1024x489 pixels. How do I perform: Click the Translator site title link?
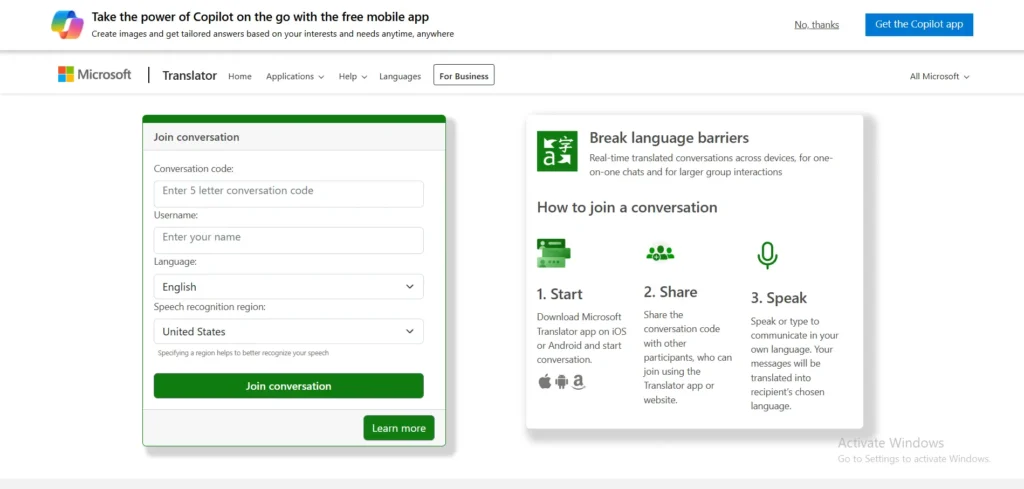pos(189,76)
